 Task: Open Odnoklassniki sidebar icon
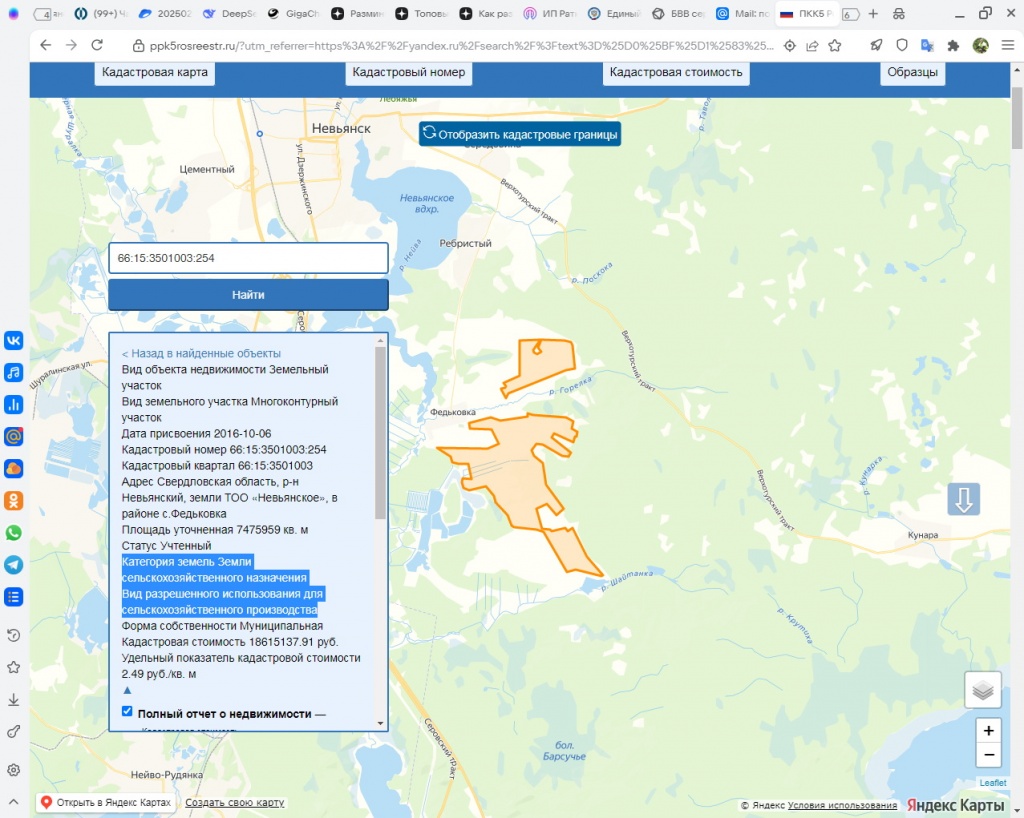click(14, 500)
